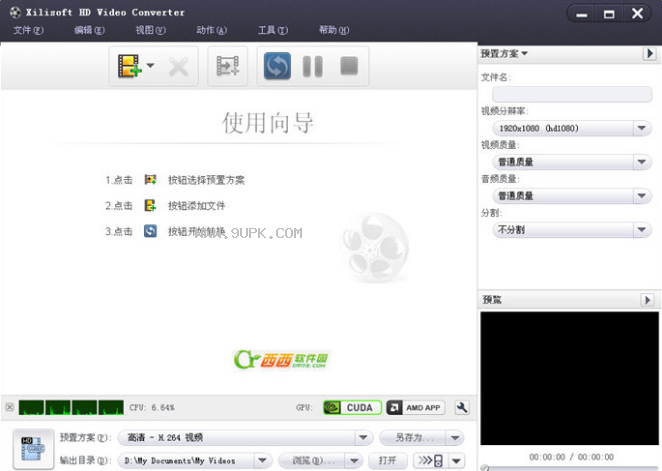Click the transfer to device icon
662x471 pixels.
[430, 460]
